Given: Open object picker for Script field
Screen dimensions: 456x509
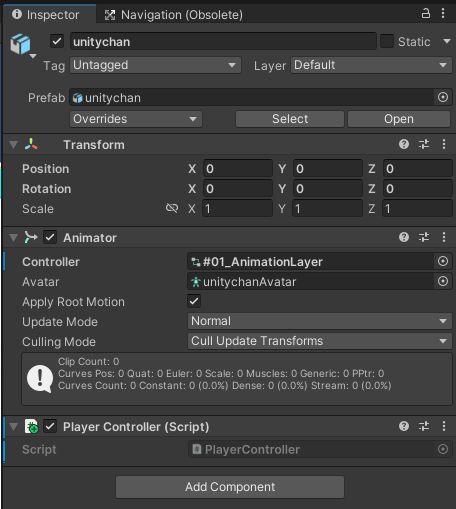Looking at the screenshot, I should pos(443,449).
